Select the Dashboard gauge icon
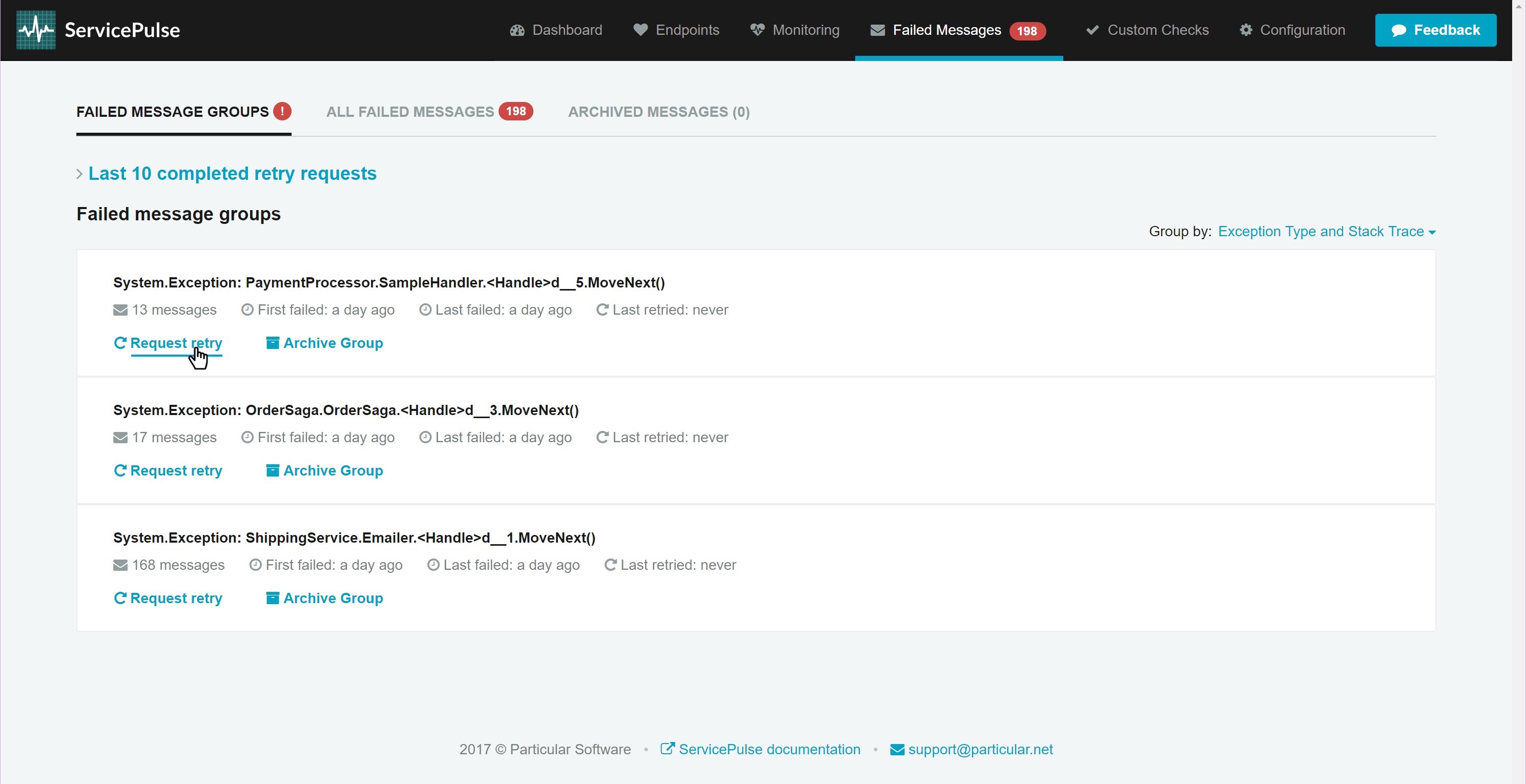The image size is (1526, 784). click(517, 30)
